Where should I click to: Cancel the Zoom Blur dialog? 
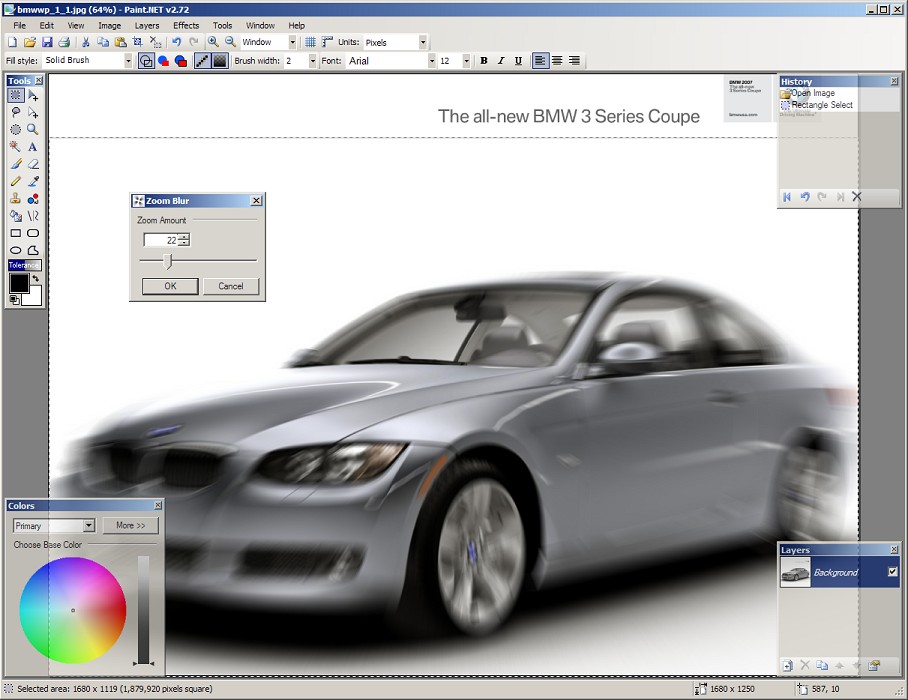point(230,286)
